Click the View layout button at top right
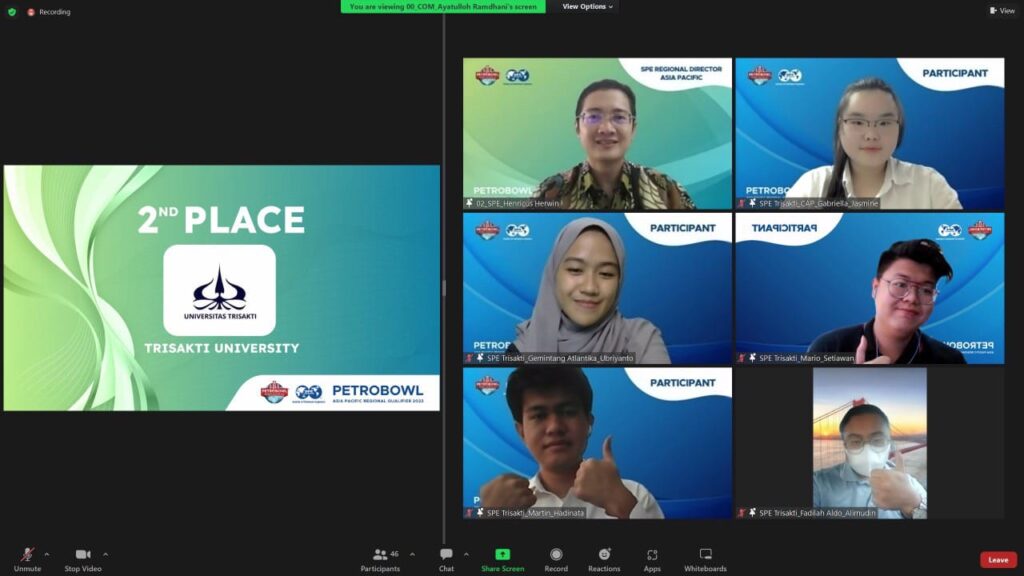The width and height of the screenshot is (1024, 576). pyautogui.click(x=1002, y=10)
